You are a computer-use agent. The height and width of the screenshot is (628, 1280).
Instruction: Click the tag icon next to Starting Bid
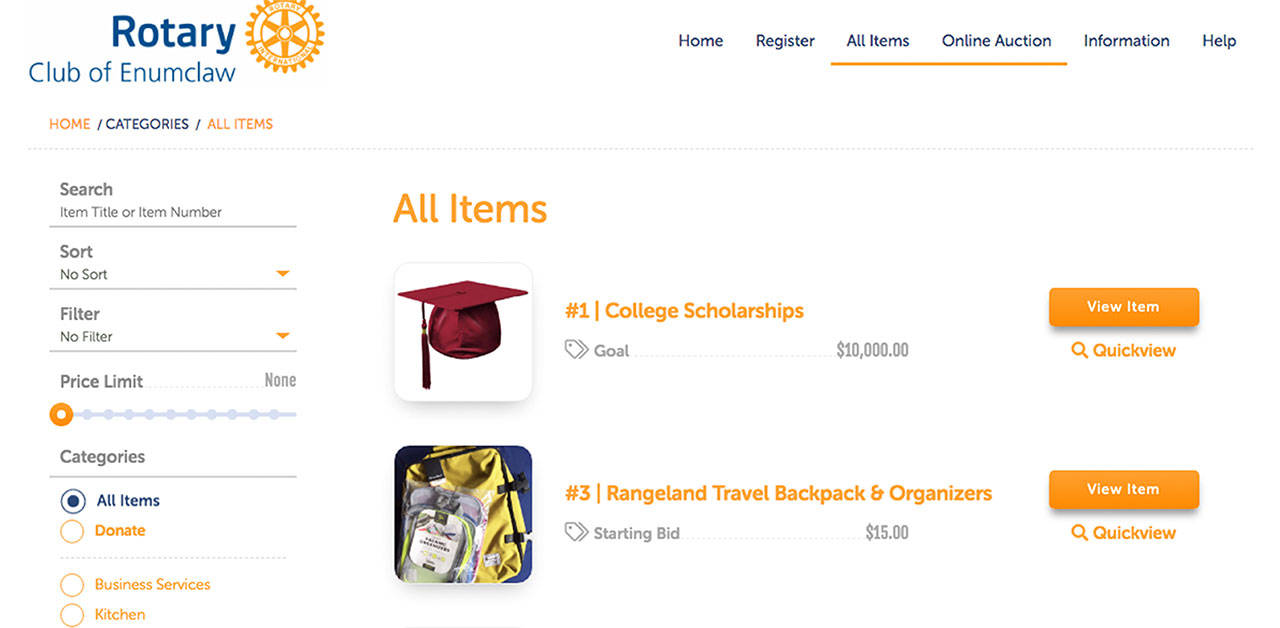click(x=576, y=532)
